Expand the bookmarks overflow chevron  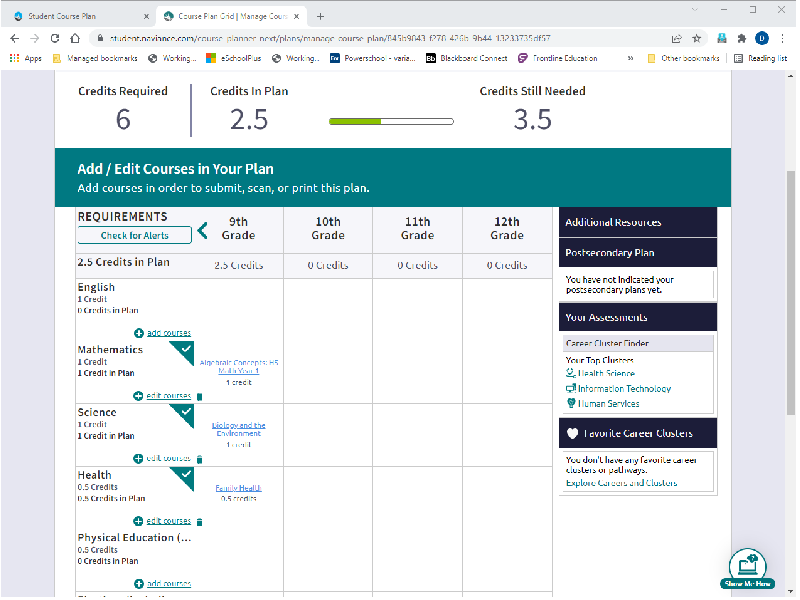(x=631, y=58)
